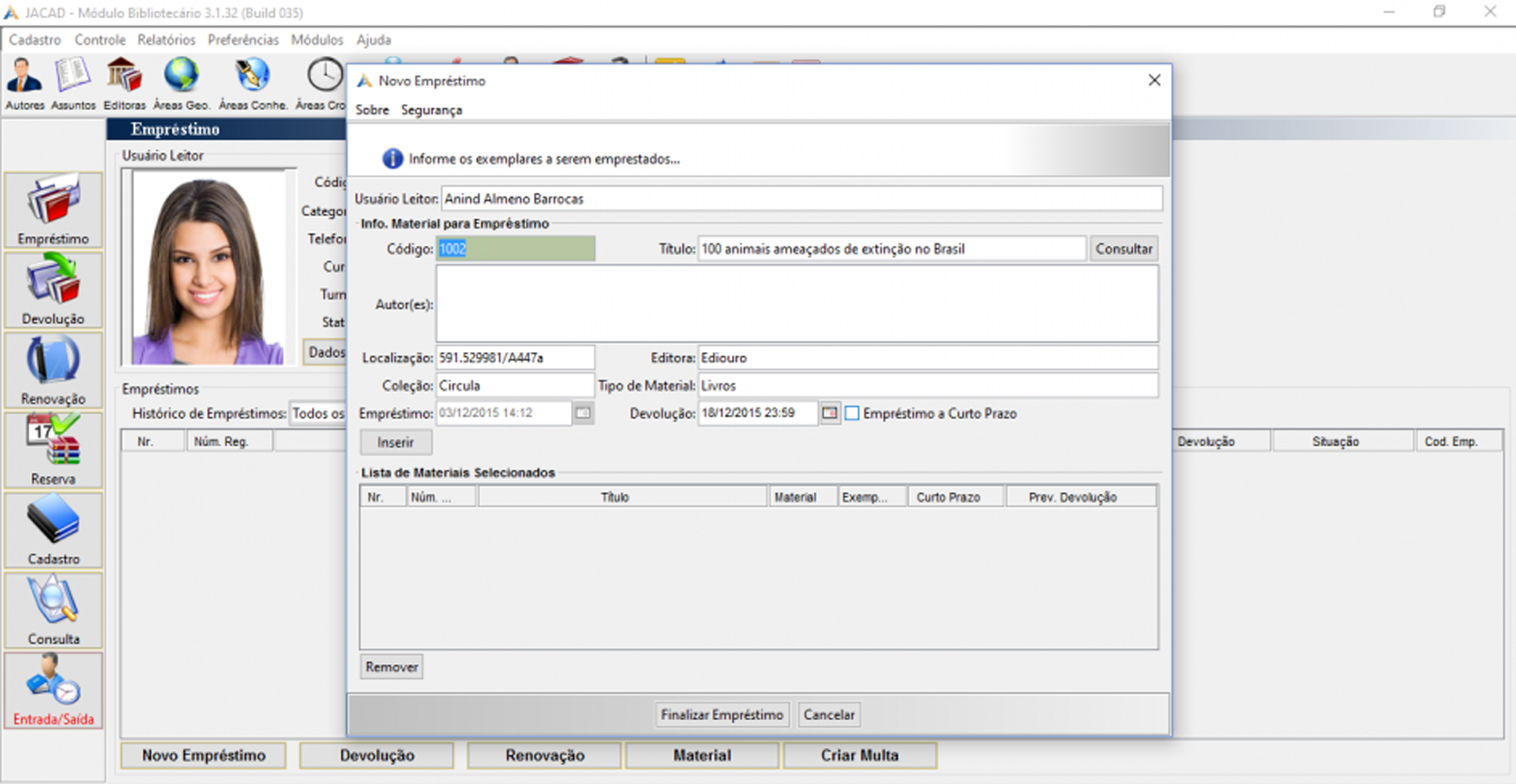
Task: Close the Novo Empréstimo dialog
Action: [1154, 81]
